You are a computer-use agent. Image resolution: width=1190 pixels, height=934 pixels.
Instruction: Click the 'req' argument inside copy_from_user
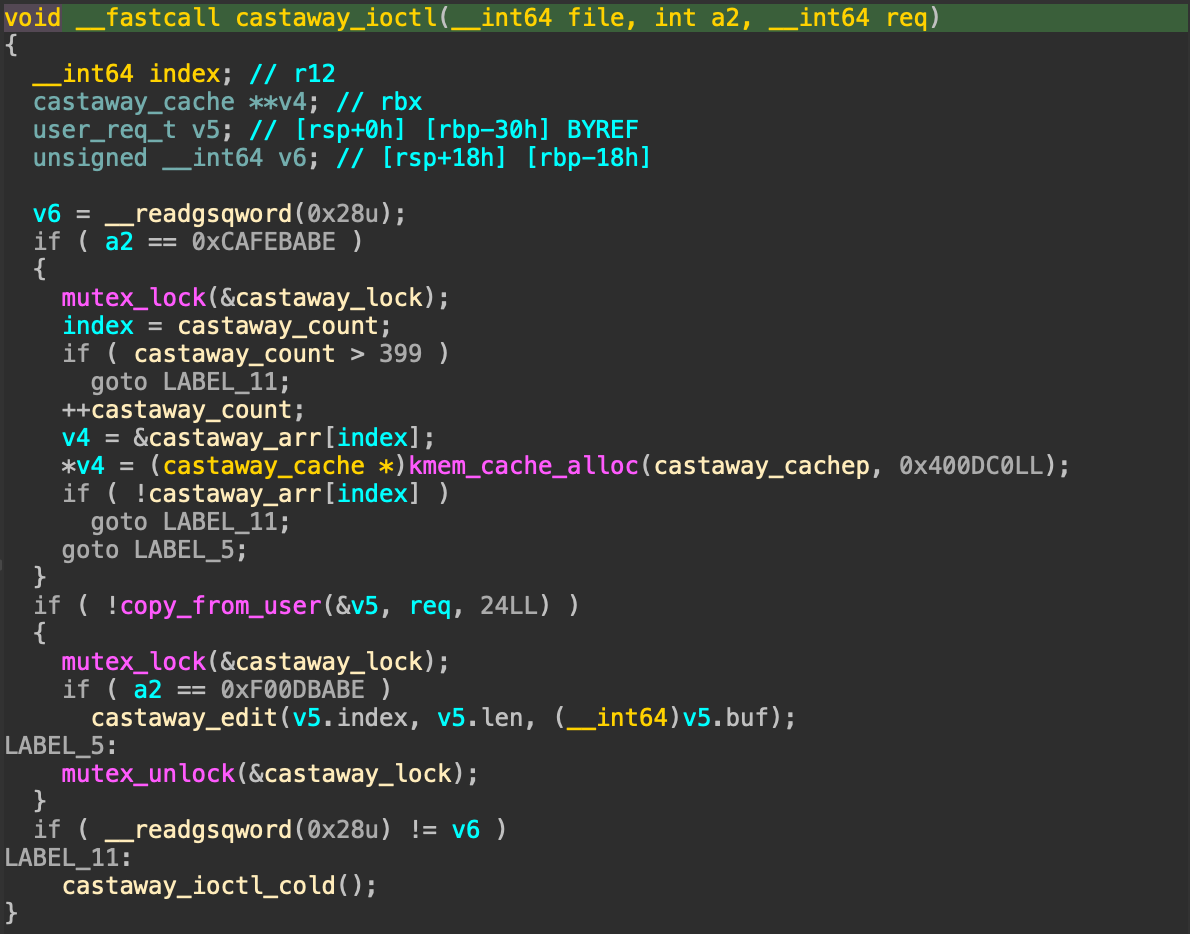point(430,605)
